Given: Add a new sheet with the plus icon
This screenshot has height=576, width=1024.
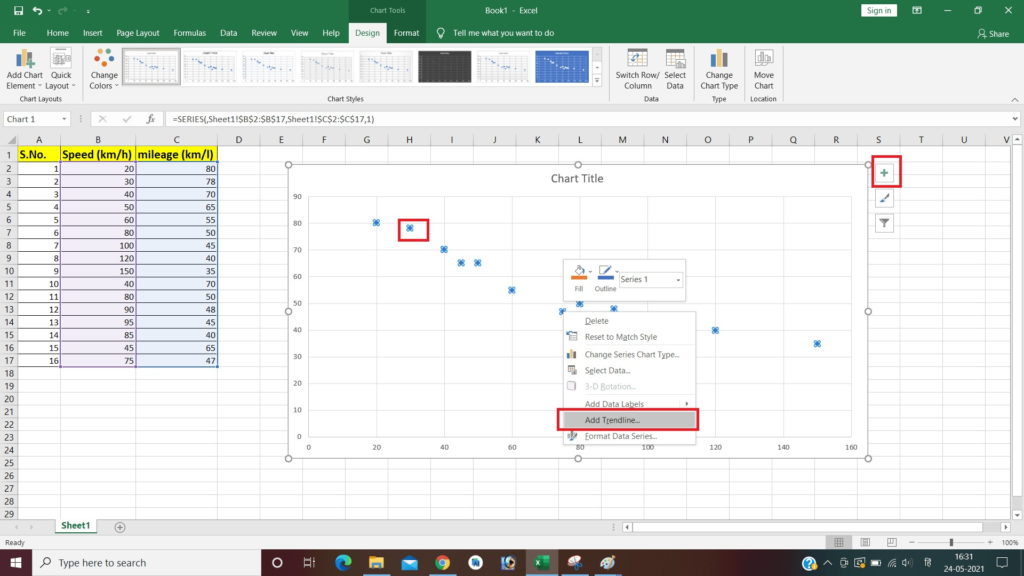Looking at the screenshot, I should click(x=120, y=527).
